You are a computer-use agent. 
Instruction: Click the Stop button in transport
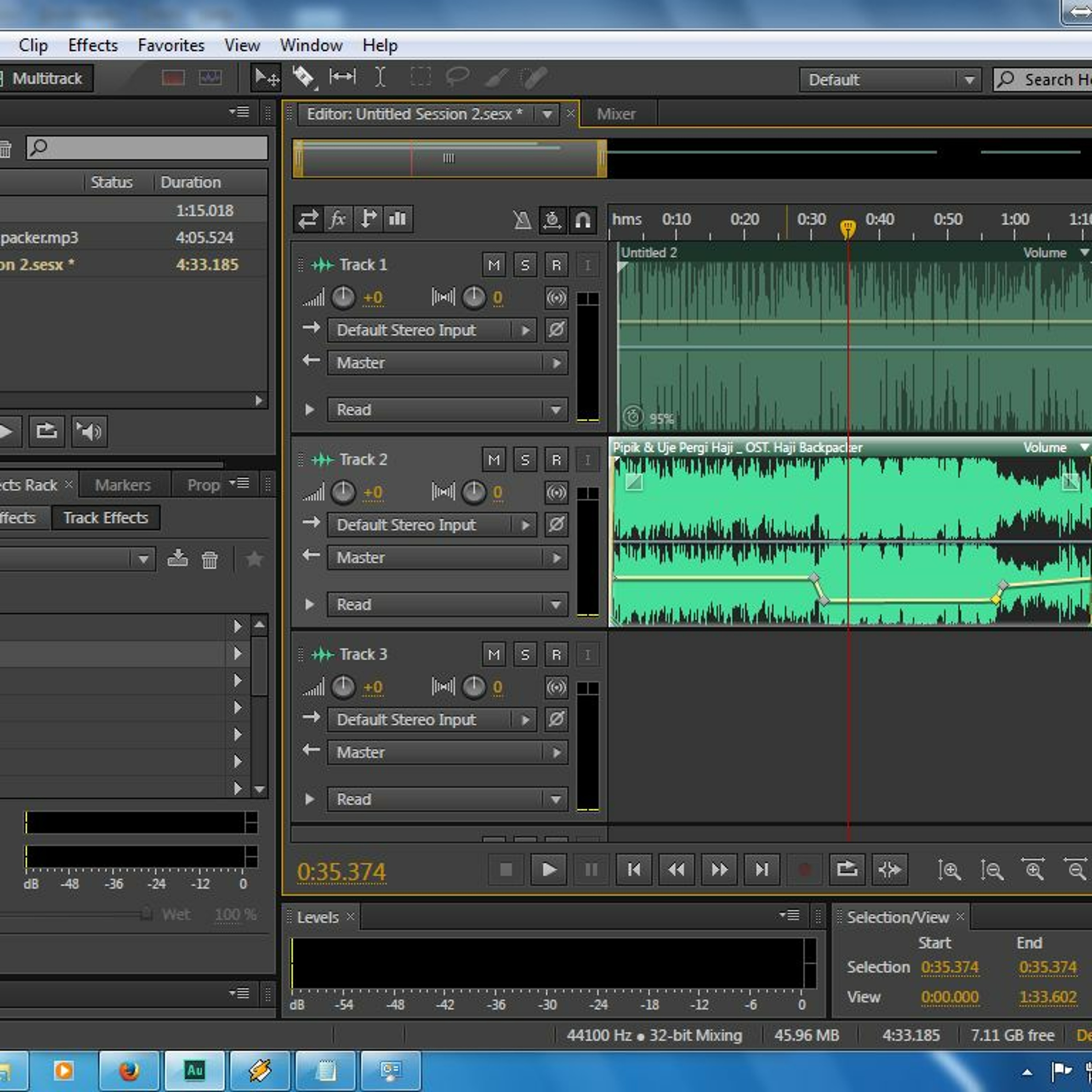pos(506,869)
